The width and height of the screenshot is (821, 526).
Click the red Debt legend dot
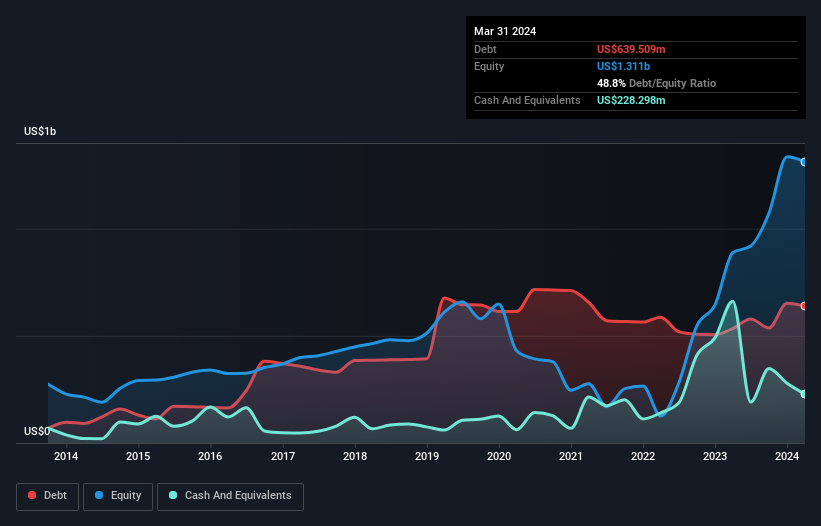[x=32, y=495]
